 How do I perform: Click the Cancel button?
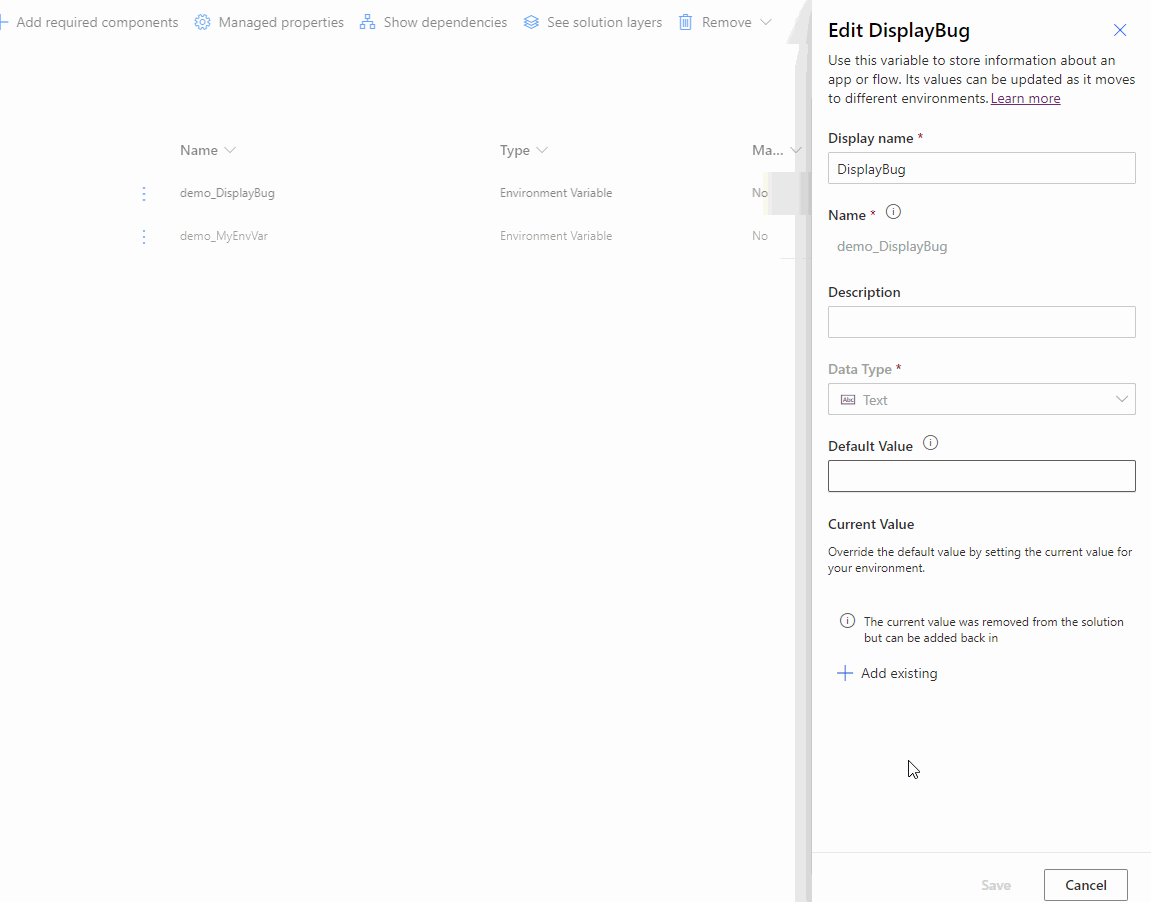[x=1086, y=885]
